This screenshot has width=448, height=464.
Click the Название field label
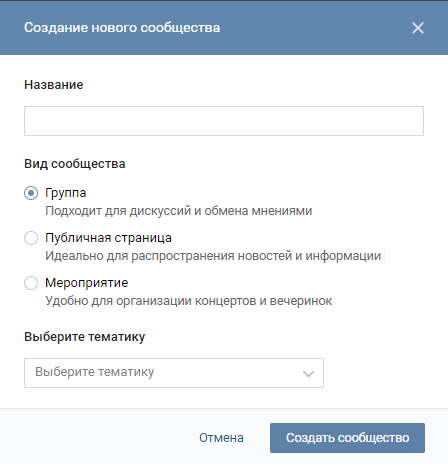pyautogui.click(x=54, y=85)
